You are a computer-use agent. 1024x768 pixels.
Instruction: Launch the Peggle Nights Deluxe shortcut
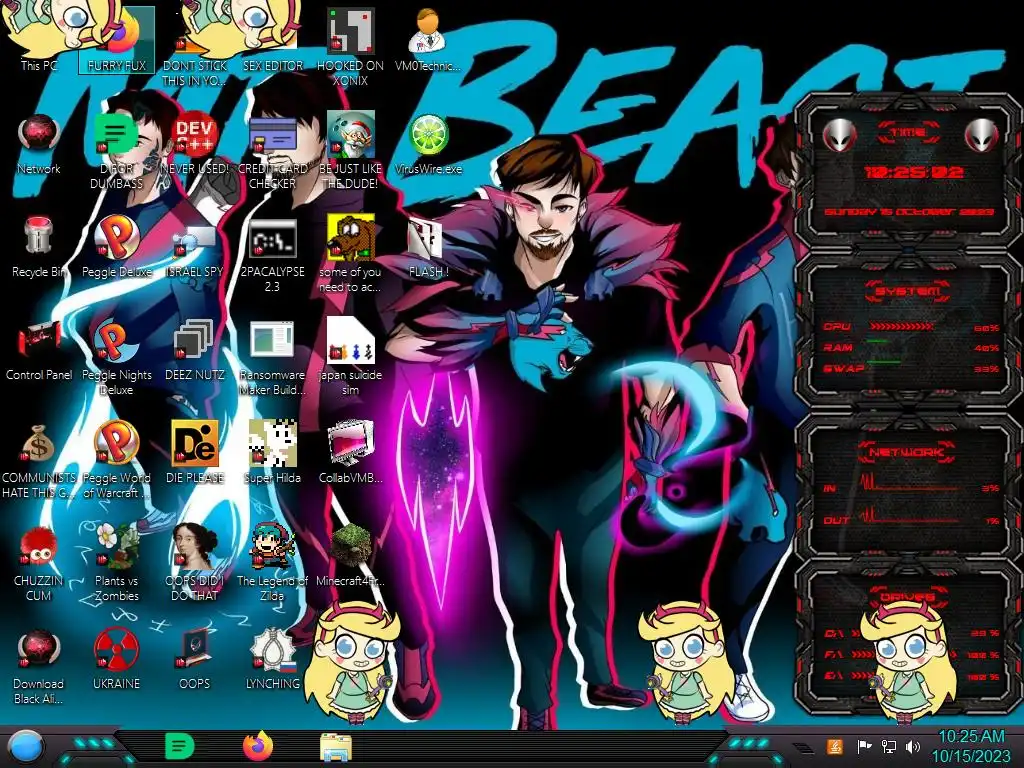(117, 358)
